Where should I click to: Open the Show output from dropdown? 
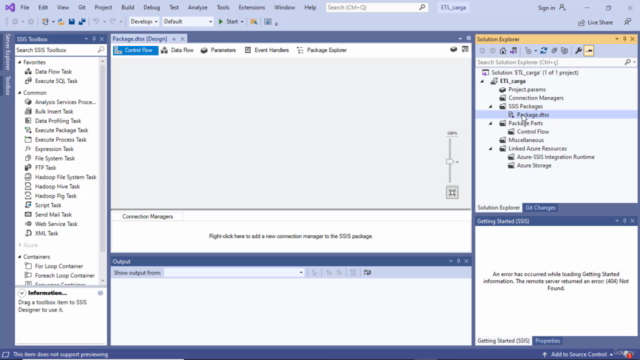point(234,273)
